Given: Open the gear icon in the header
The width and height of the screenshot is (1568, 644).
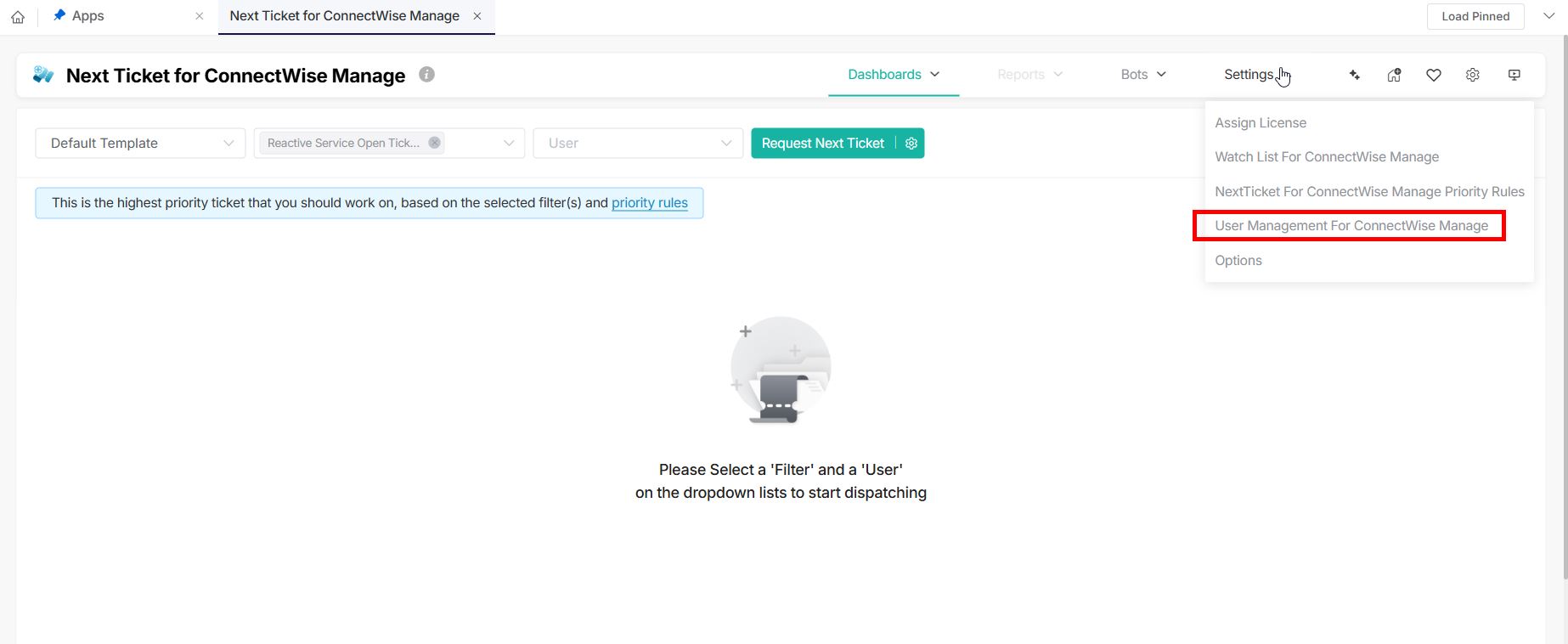Looking at the screenshot, I should click(x=1473, y=75).
